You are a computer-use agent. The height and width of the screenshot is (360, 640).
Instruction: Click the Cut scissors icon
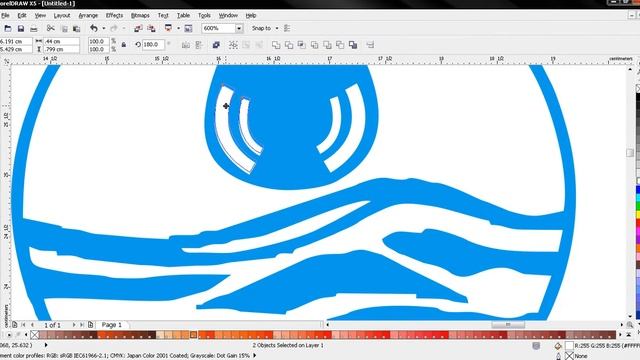coord(51,29)
